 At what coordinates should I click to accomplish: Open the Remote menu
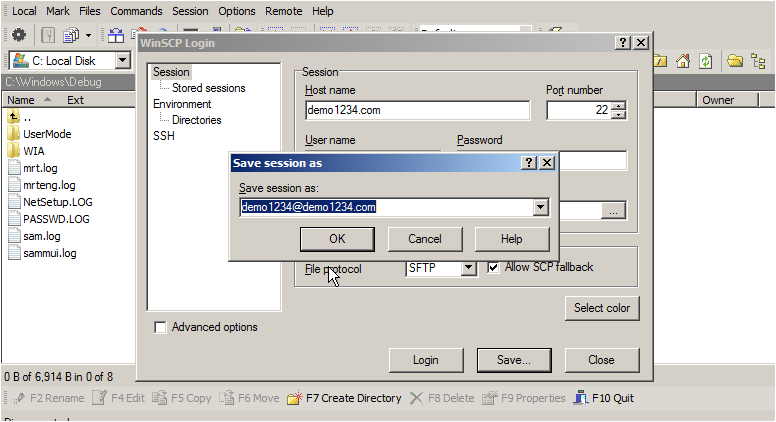point(284,11)
